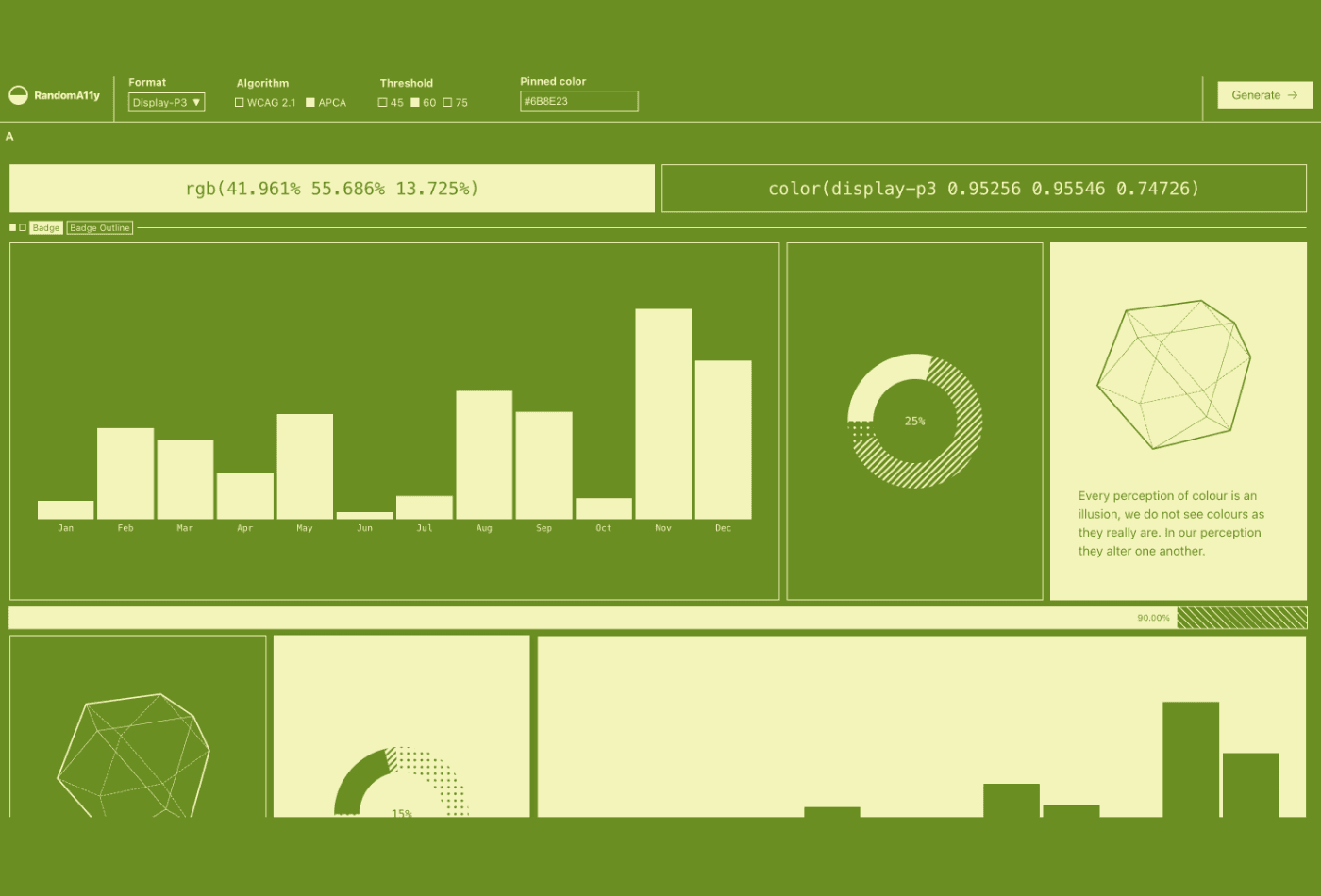Set threshold to 60
The width and height of the screenshot is (1321, 896).
click(414, 102)
